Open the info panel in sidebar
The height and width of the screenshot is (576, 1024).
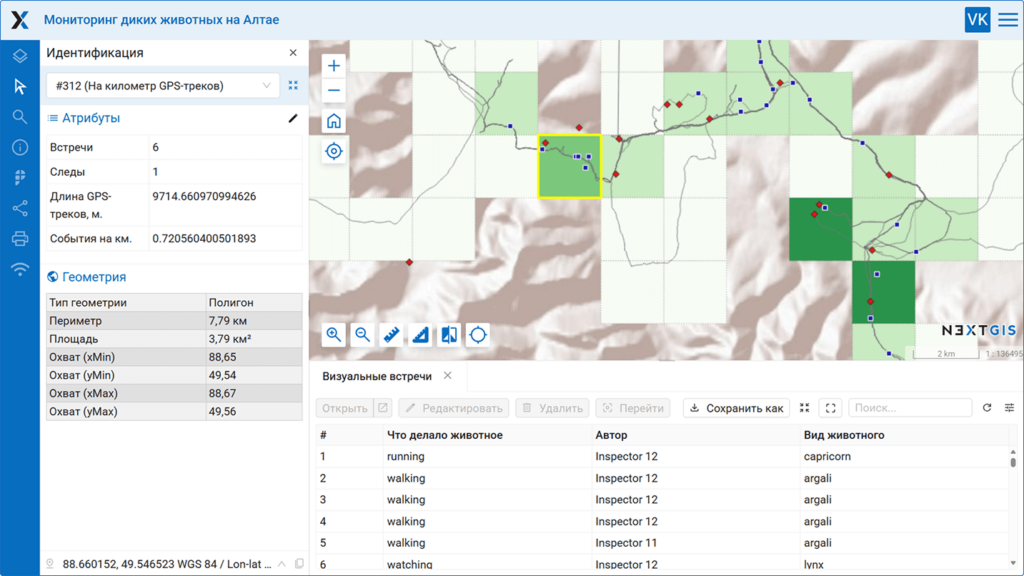coord(20,148)
